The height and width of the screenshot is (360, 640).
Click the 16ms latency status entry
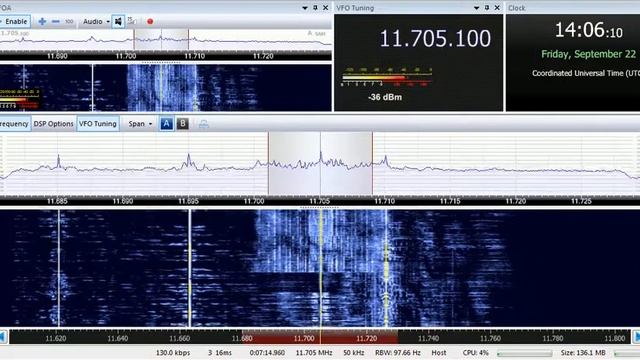(224, 353)
